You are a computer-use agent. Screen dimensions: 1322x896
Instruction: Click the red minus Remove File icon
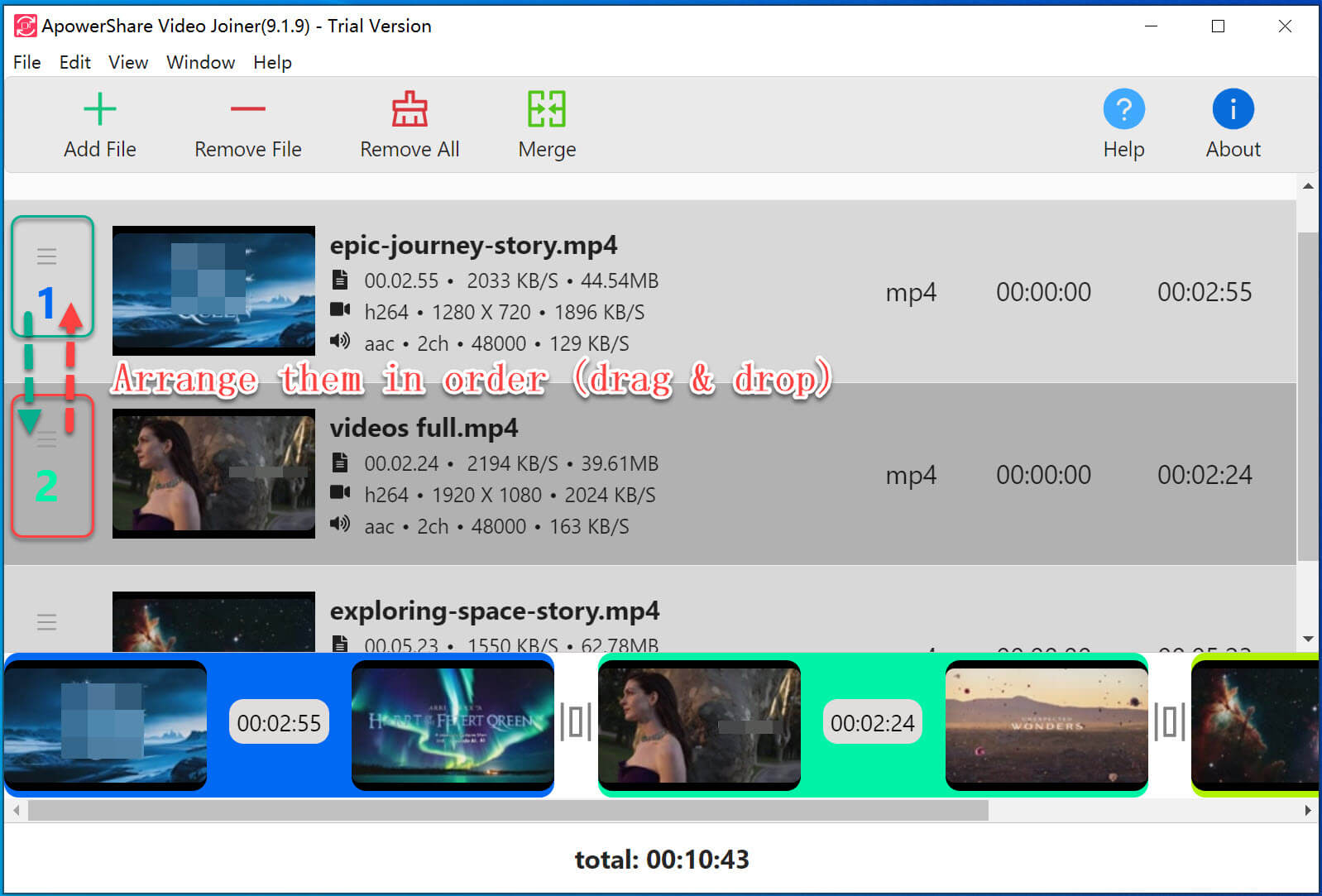pyautogui.click(x=247, y=109)
